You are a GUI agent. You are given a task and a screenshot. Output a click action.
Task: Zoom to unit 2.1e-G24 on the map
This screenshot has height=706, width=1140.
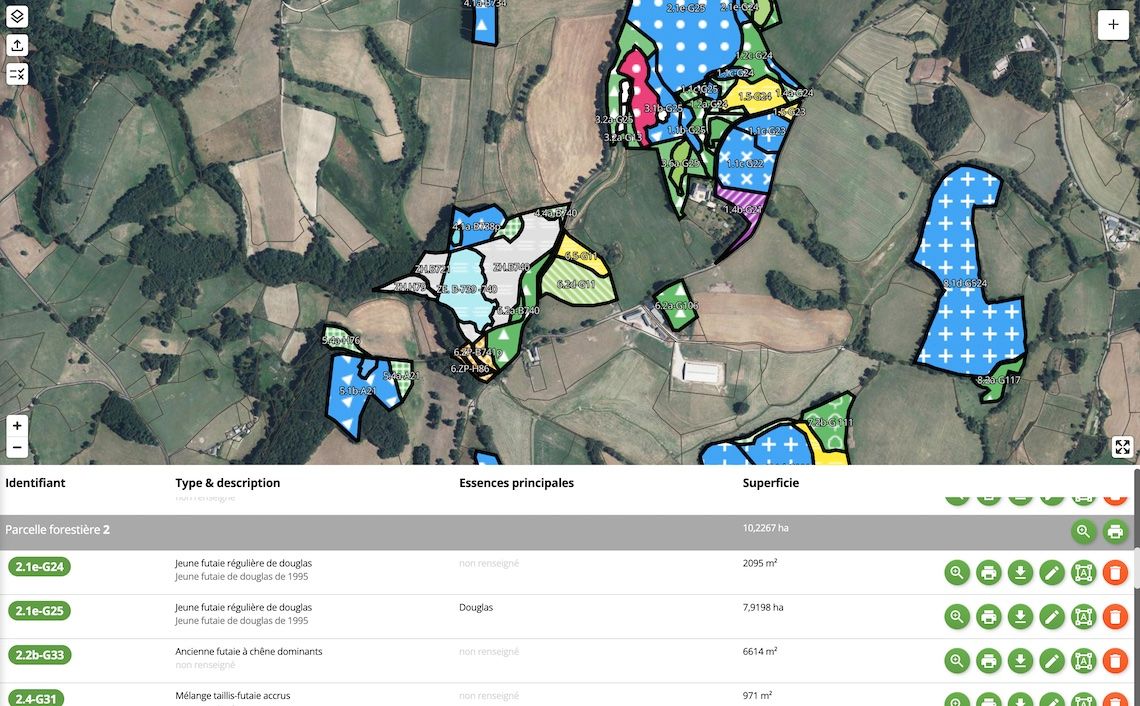pos(957,573)
